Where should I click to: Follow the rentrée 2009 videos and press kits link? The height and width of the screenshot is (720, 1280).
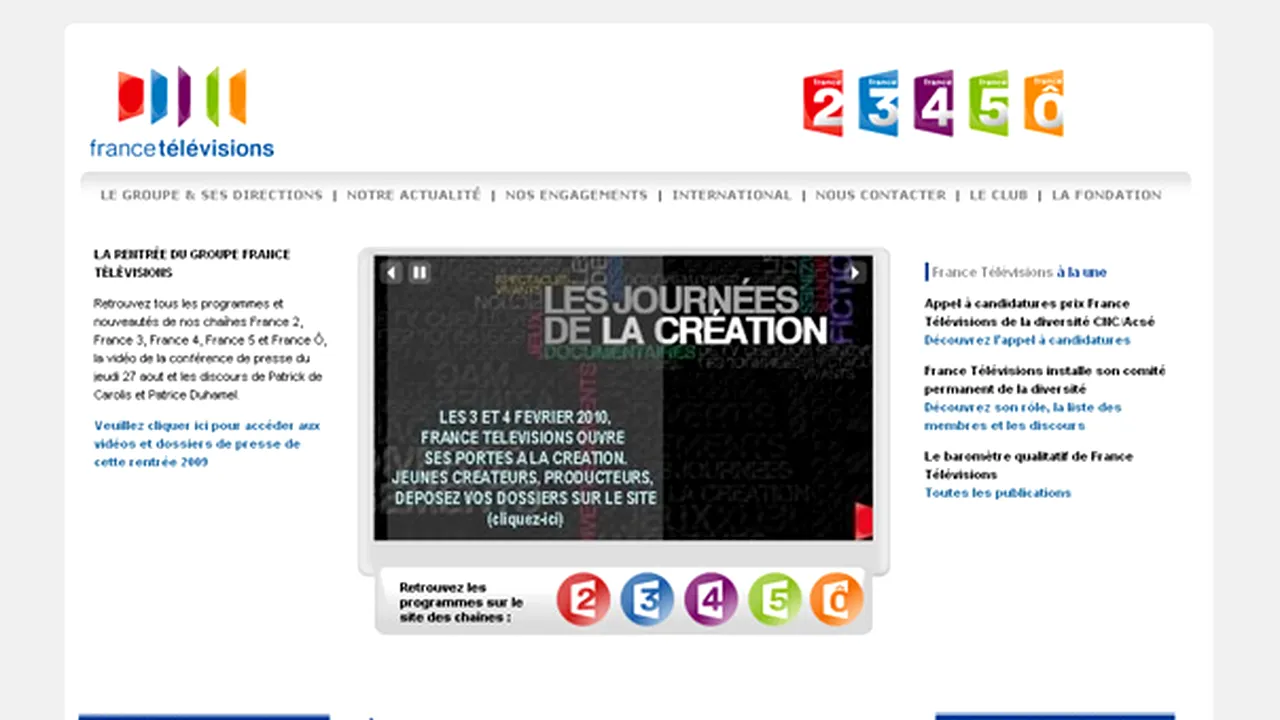coord(207,444)
